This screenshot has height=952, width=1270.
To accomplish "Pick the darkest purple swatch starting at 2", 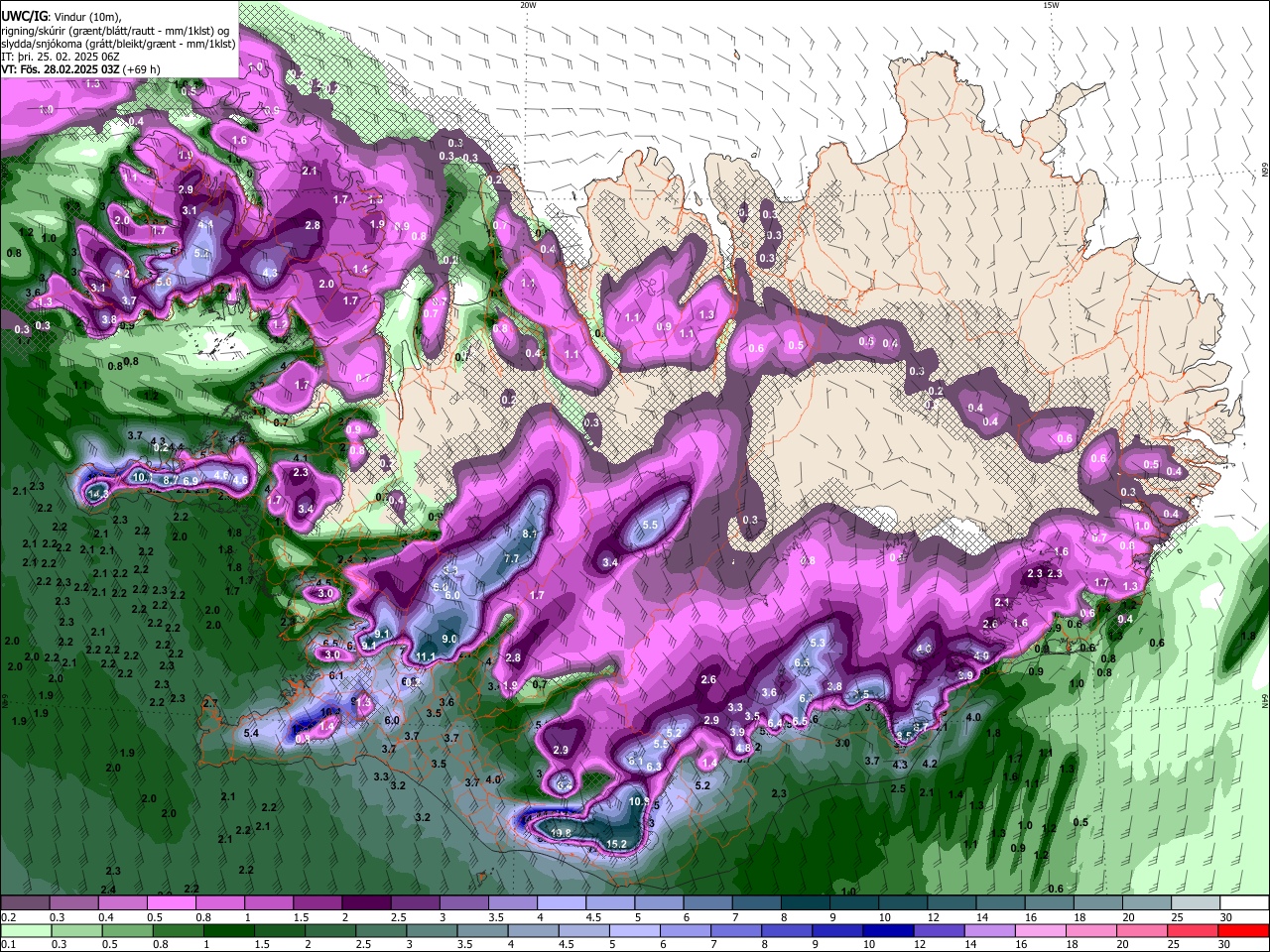I will click(365, 902).
